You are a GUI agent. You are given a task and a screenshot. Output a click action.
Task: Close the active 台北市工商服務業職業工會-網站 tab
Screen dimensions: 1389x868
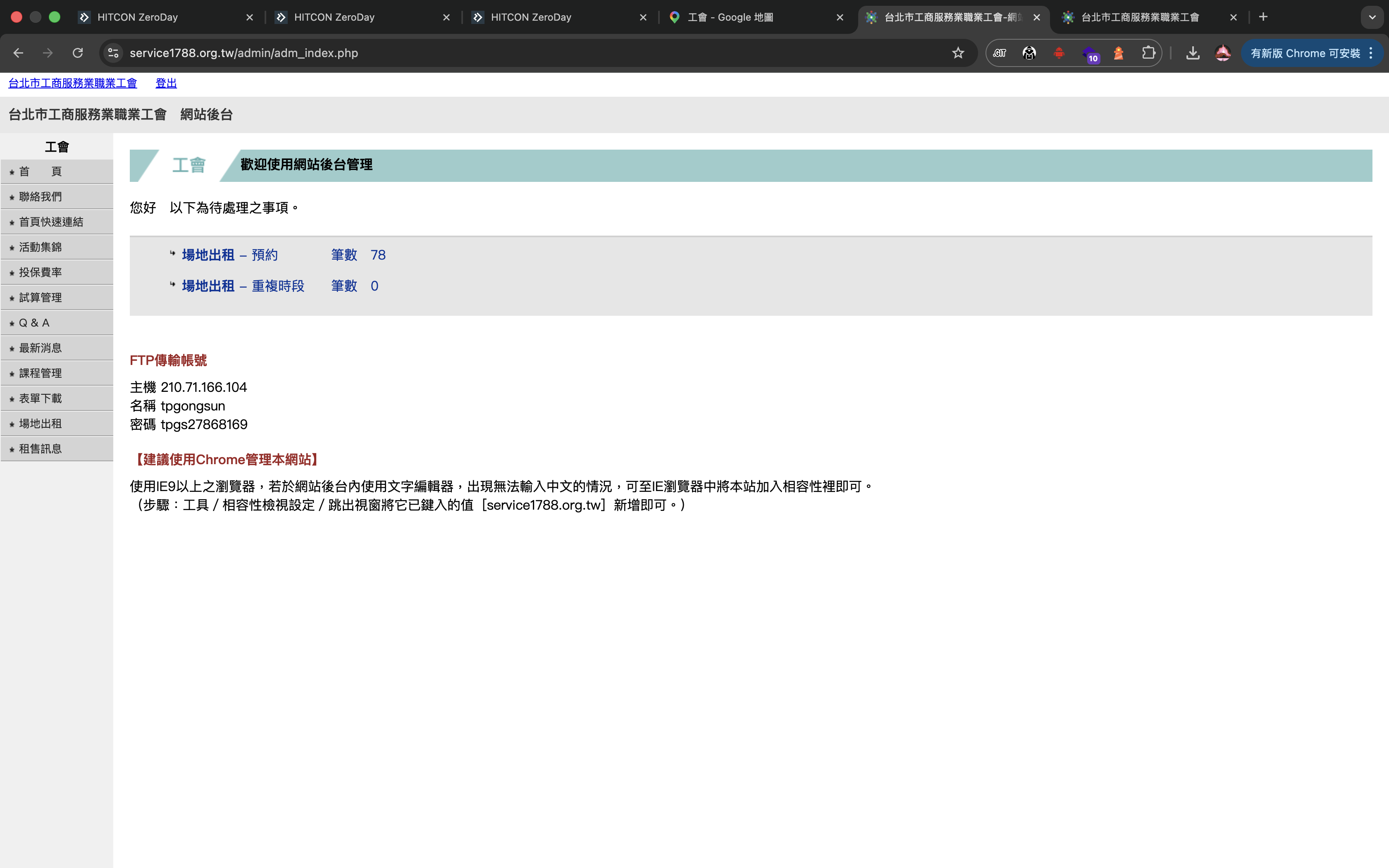[1037, 17]
